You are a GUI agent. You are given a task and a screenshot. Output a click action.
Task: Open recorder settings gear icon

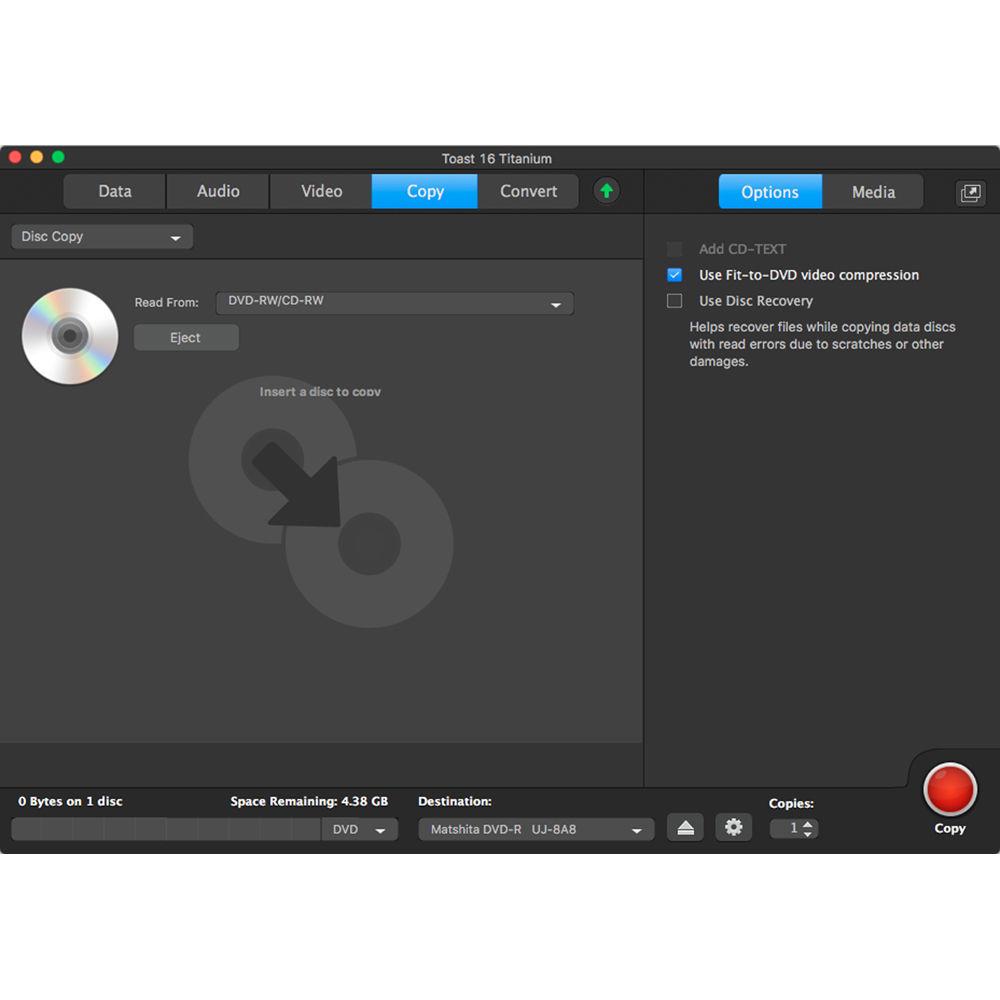(733, 827)
